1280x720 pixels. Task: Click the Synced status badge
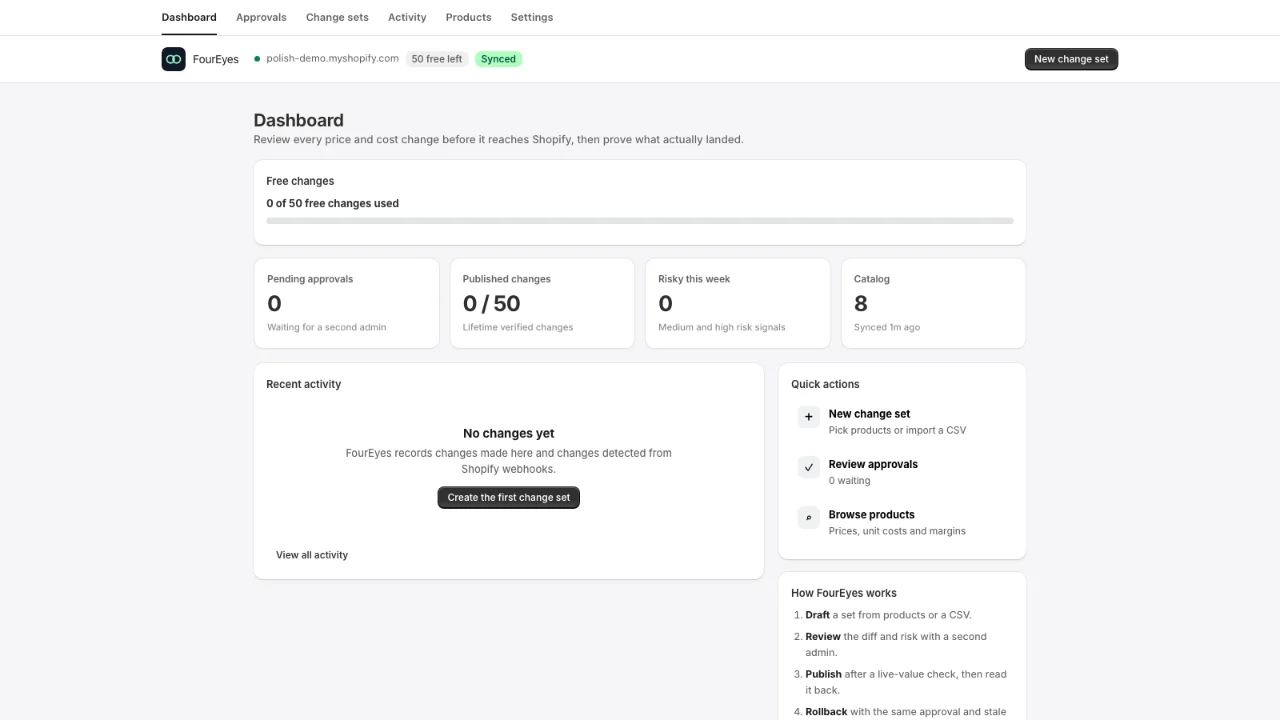coord(498,59)
